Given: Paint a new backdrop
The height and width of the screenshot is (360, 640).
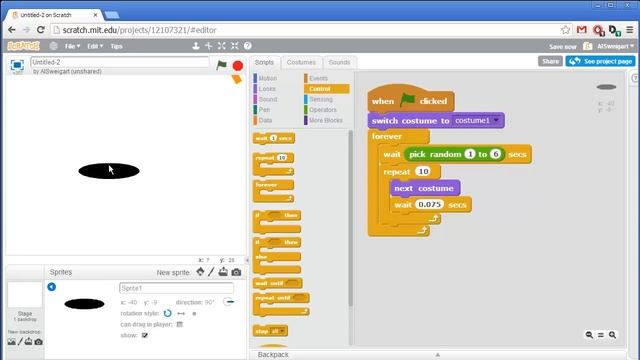Looking at the screenshot, I should tap(20, 342).
